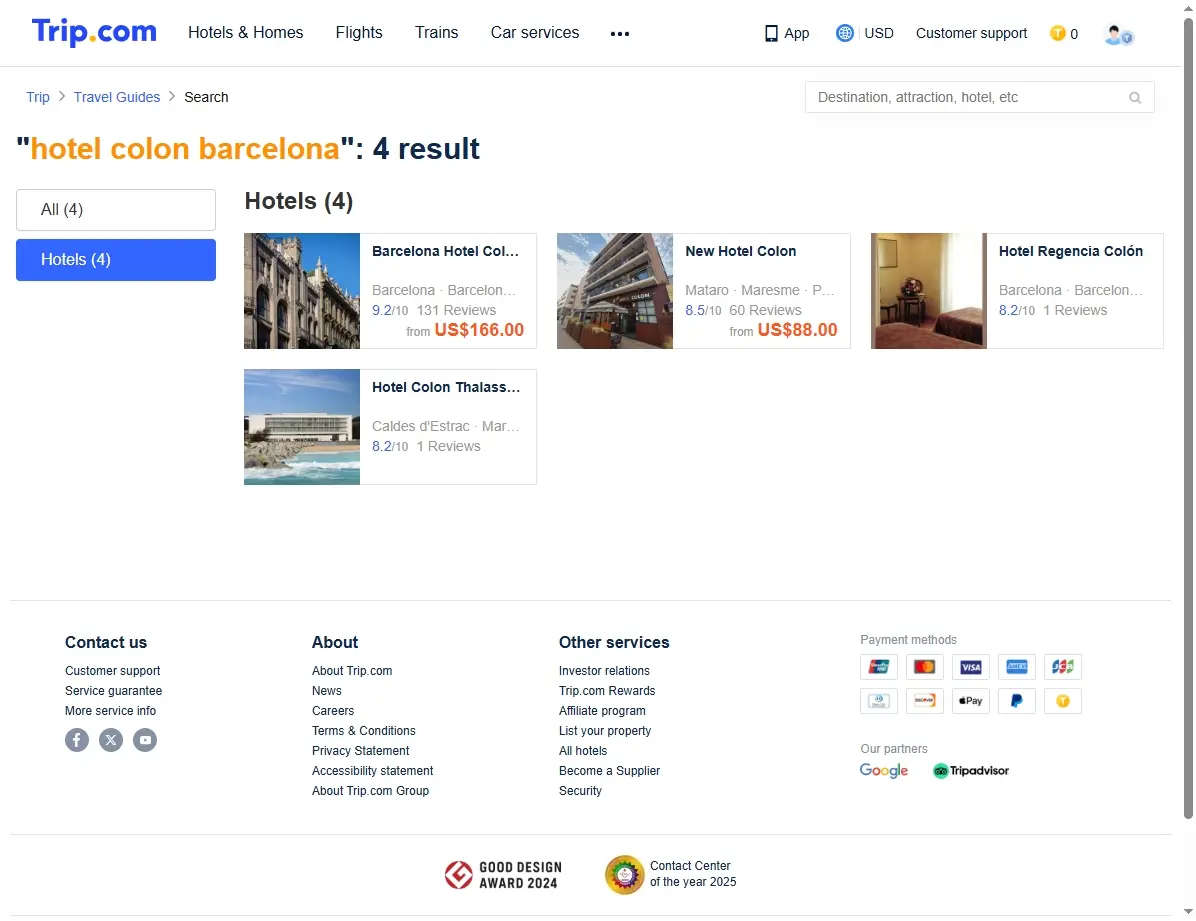
Task: Open the Flights menu item
Action: [358, 33]
